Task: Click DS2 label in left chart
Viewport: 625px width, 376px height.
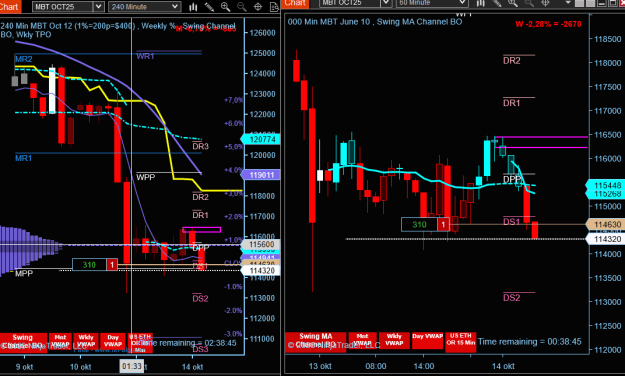Action: (x=200, y=299)
